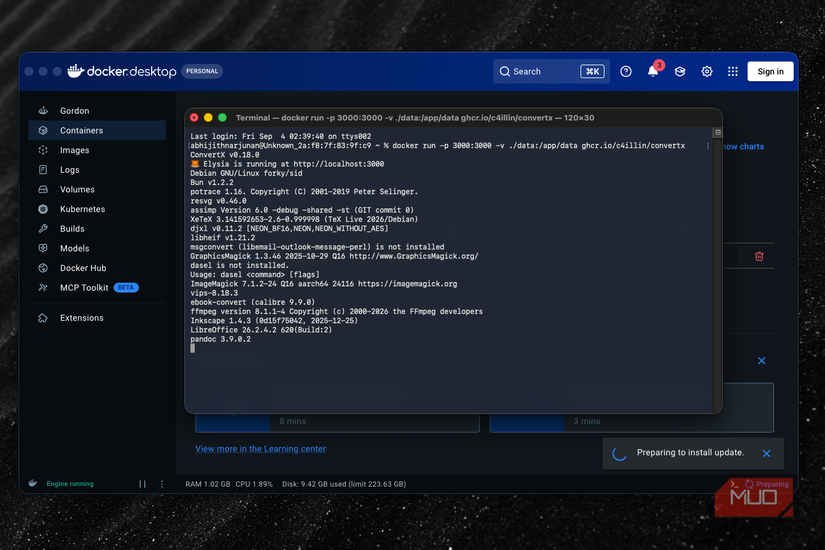Open the Volumes section
Image resolution: width=825 pixels, height=550 pixels.
(97, 189)
